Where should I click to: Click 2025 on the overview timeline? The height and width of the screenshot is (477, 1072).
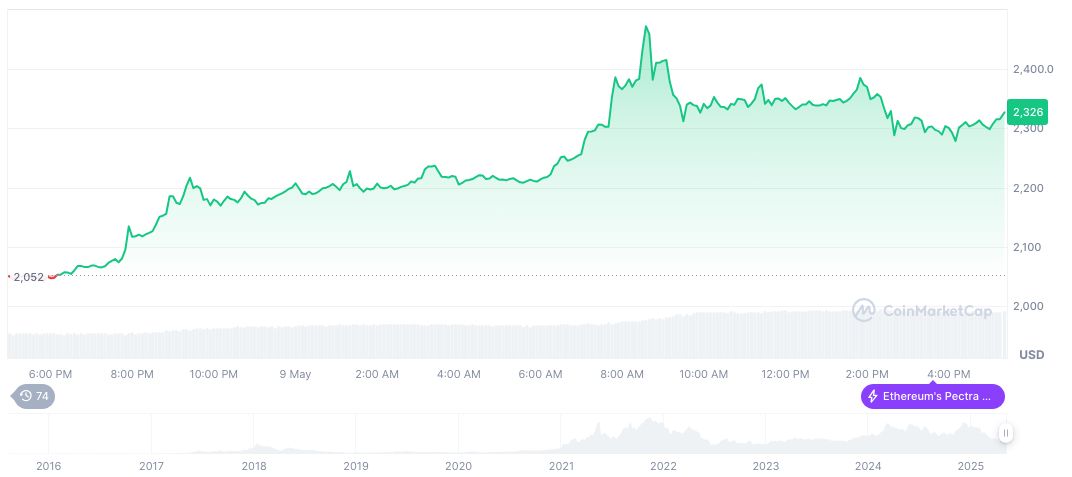point(970,466)
